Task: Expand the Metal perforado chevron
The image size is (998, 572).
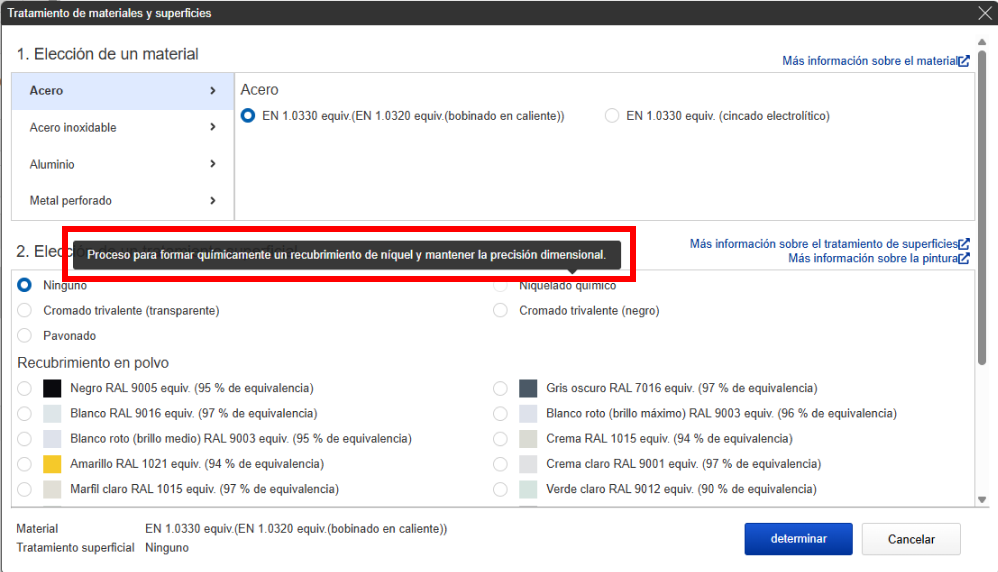Action: coord(213,201)
